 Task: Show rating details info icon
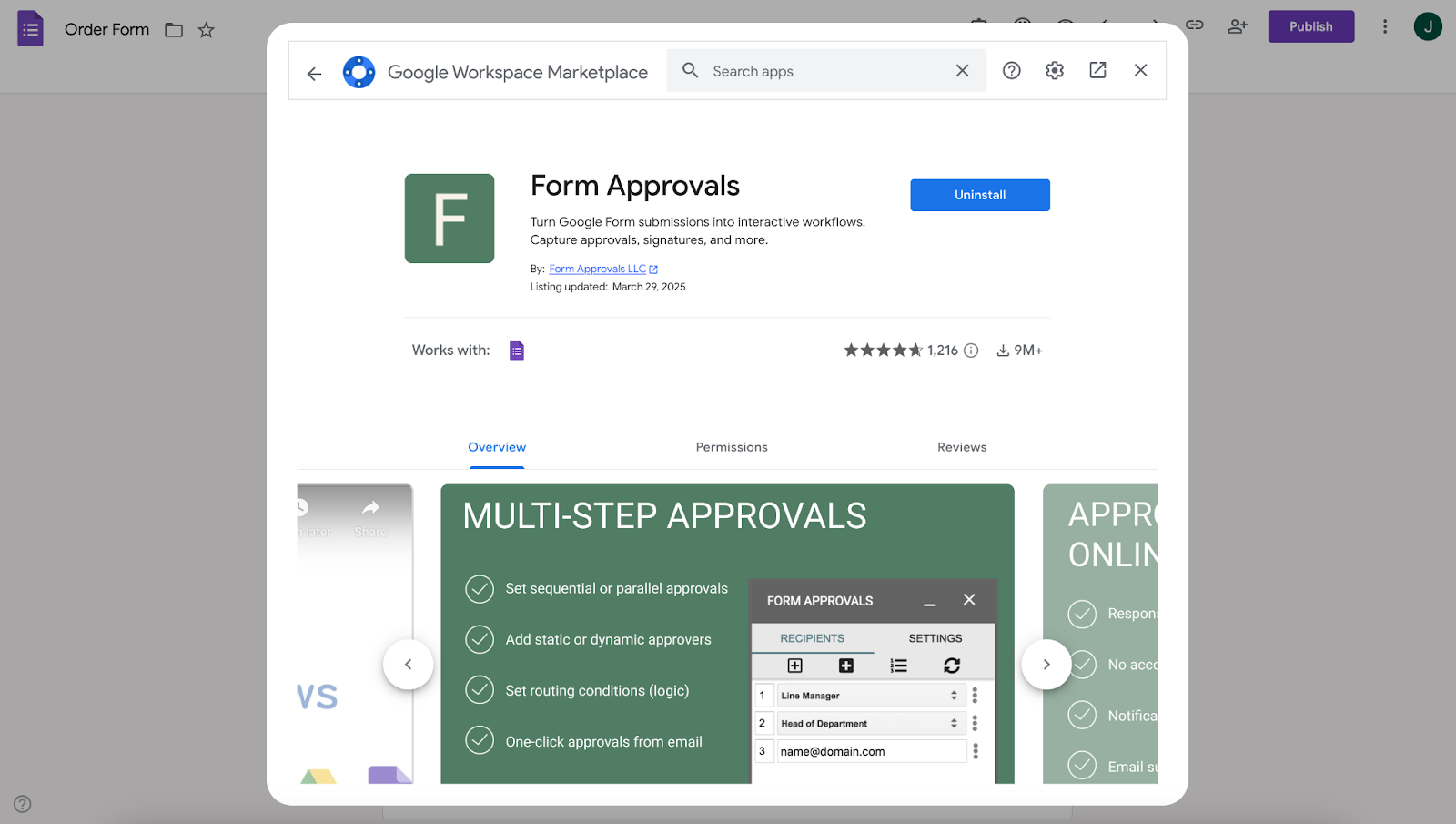coord(971,351)
